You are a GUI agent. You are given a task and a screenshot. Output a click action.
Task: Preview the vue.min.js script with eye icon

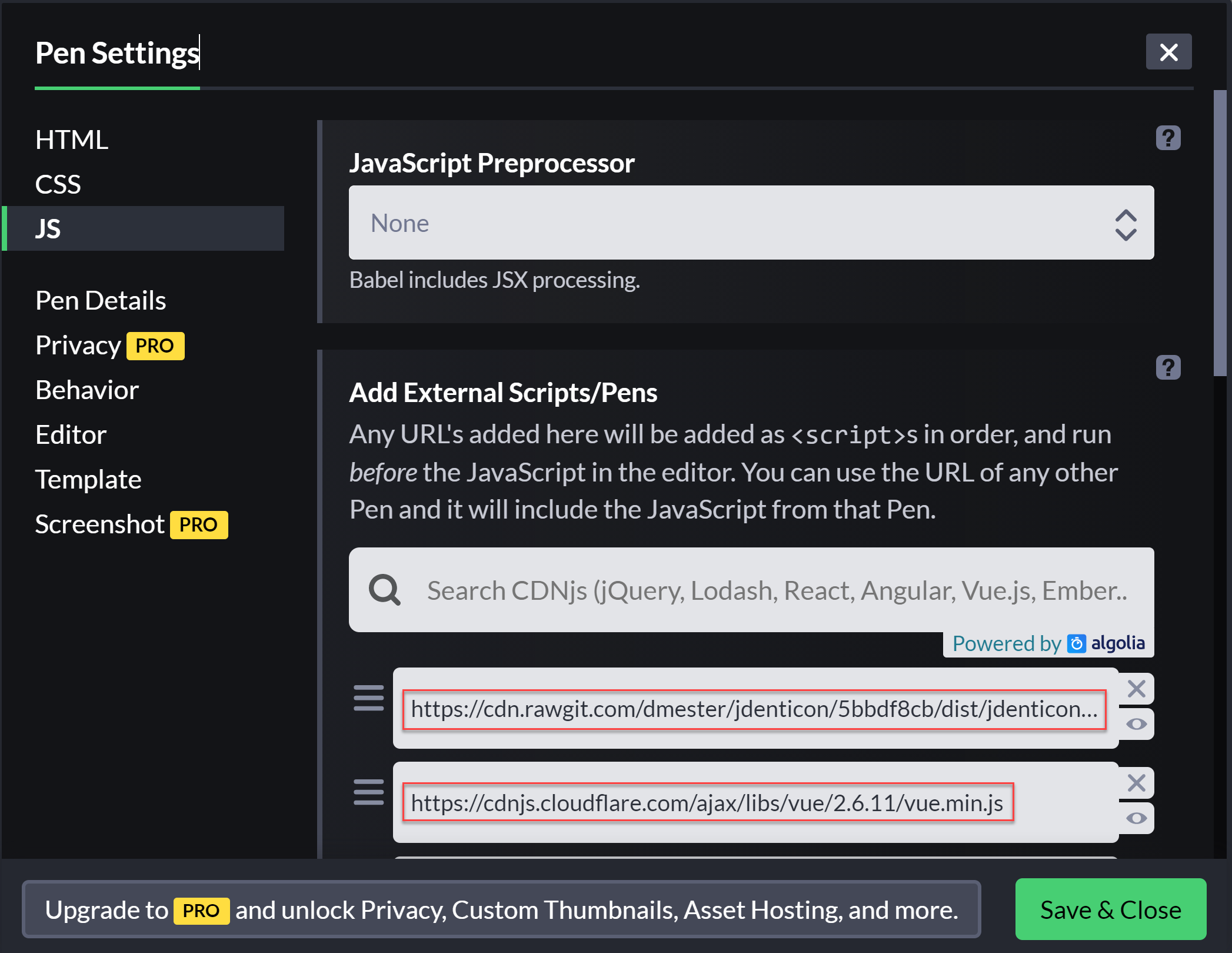[1136, 818]
